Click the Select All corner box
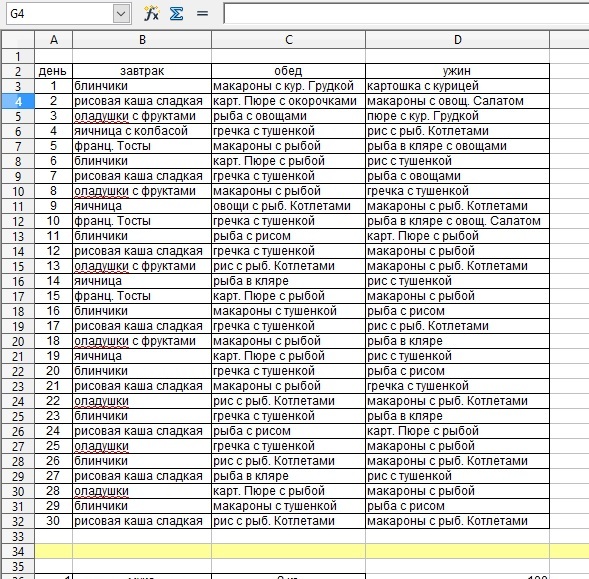Image resolution: width=589 pixels, height=579 pixels. [x=18, y=39]
